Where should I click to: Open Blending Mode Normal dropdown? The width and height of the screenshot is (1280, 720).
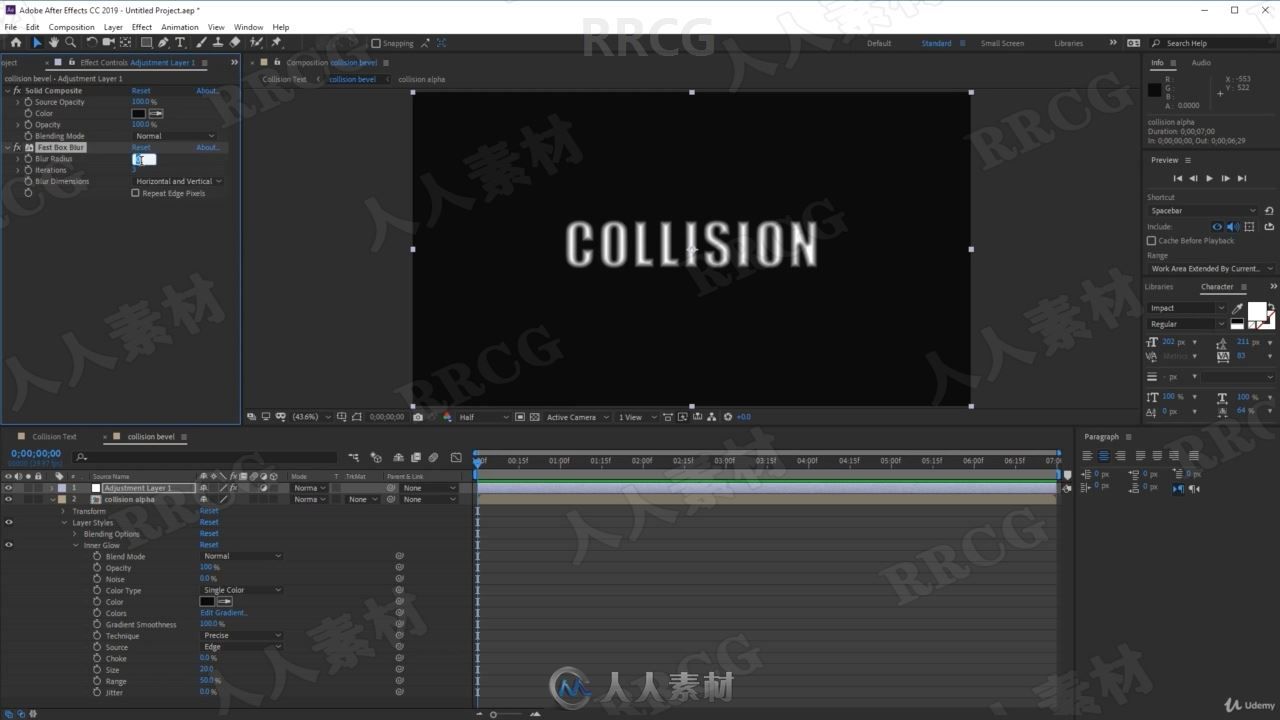pos(175,136)
